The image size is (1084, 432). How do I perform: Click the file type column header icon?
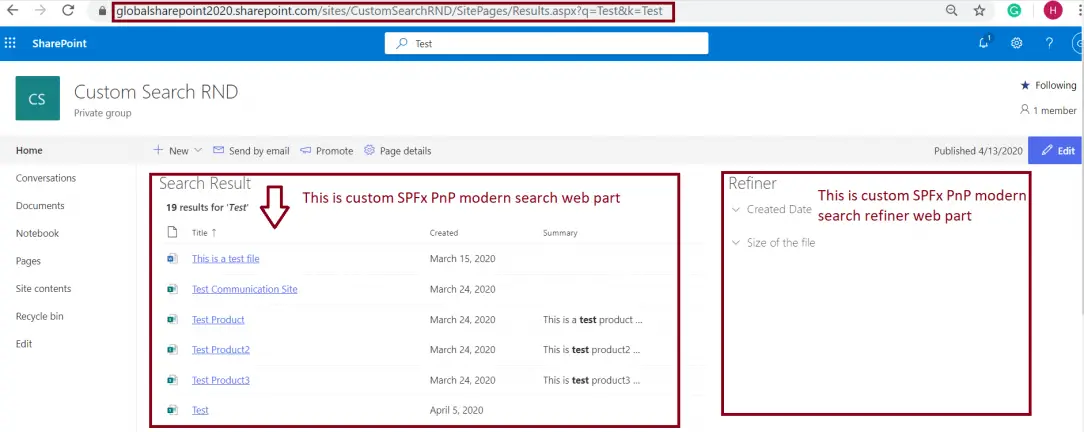[x=172, y=232]
